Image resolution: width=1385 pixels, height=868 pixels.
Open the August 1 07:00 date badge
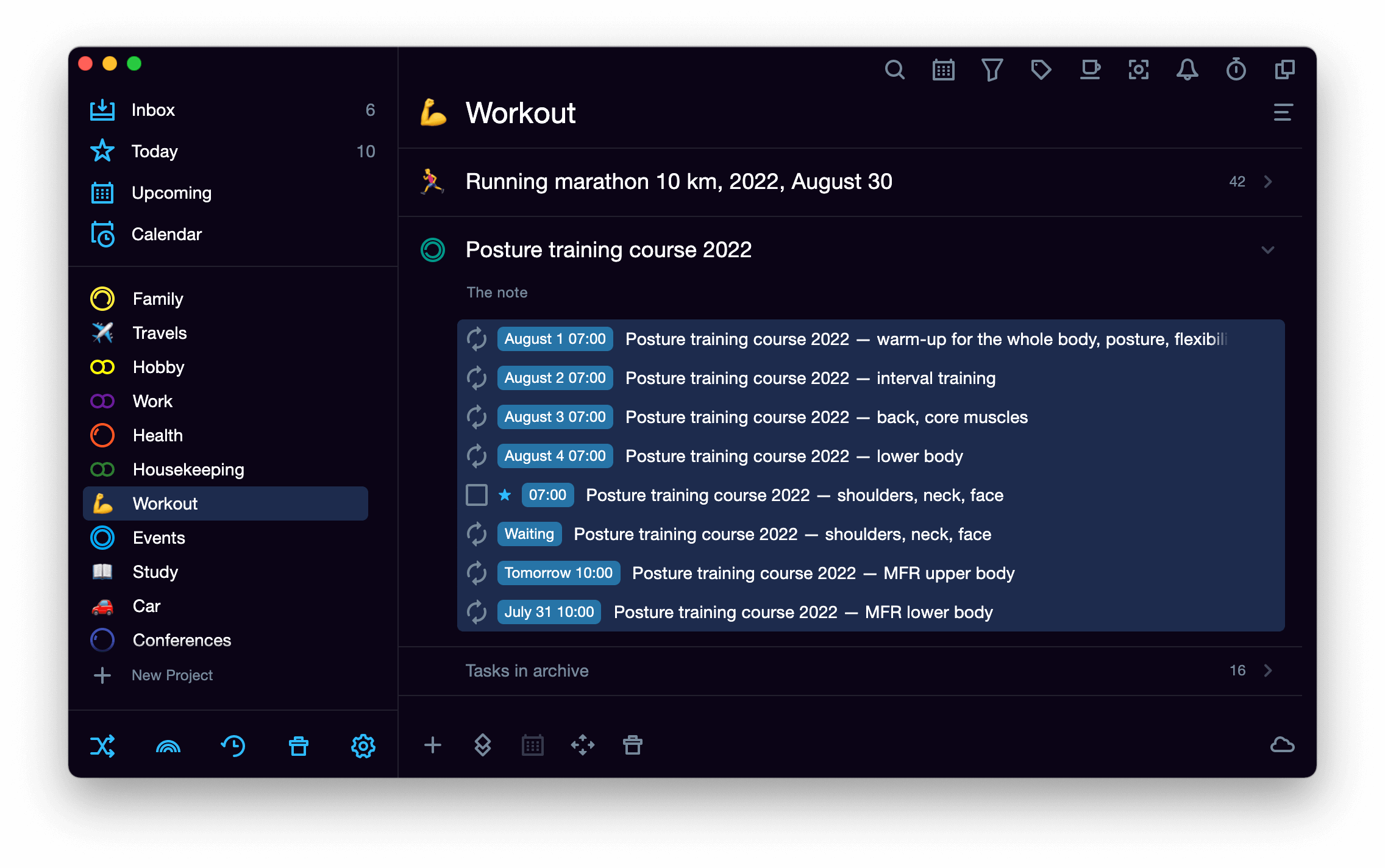point(555,339)
